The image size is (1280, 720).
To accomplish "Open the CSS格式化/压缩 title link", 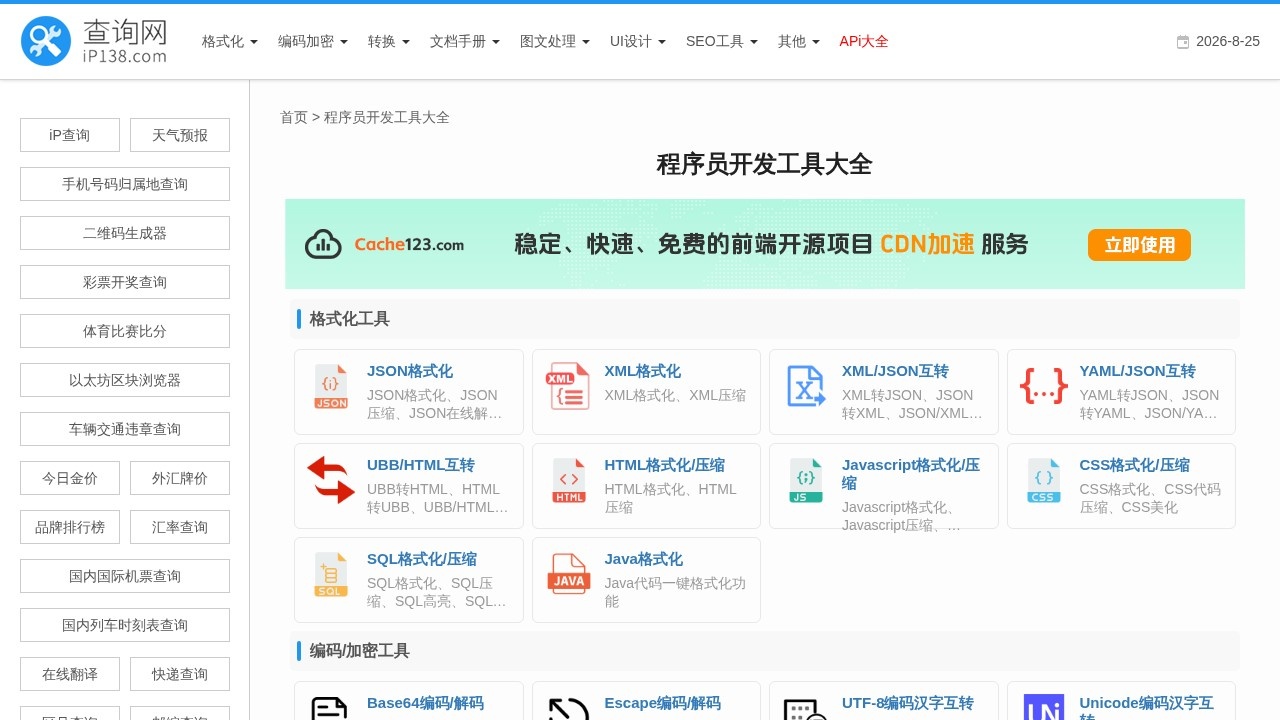I will point(1134,465).
